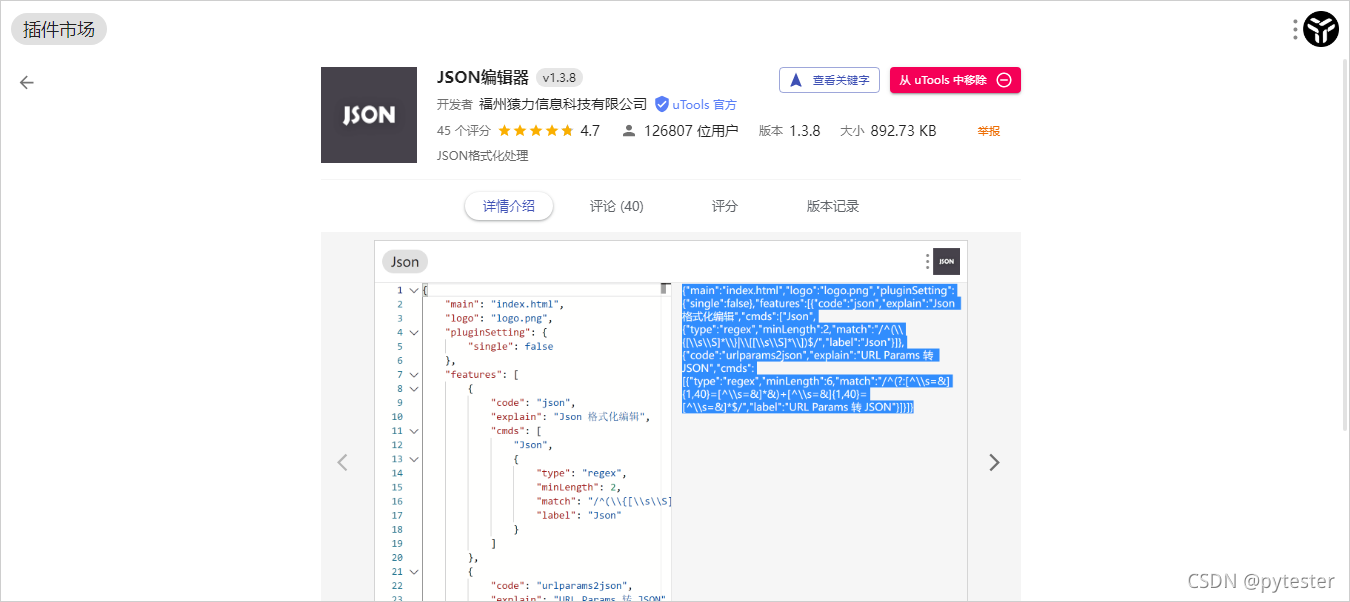Click the JSON编辑器 title
The height and width of the screenshot is (602, 1350).
click(482, 78)
